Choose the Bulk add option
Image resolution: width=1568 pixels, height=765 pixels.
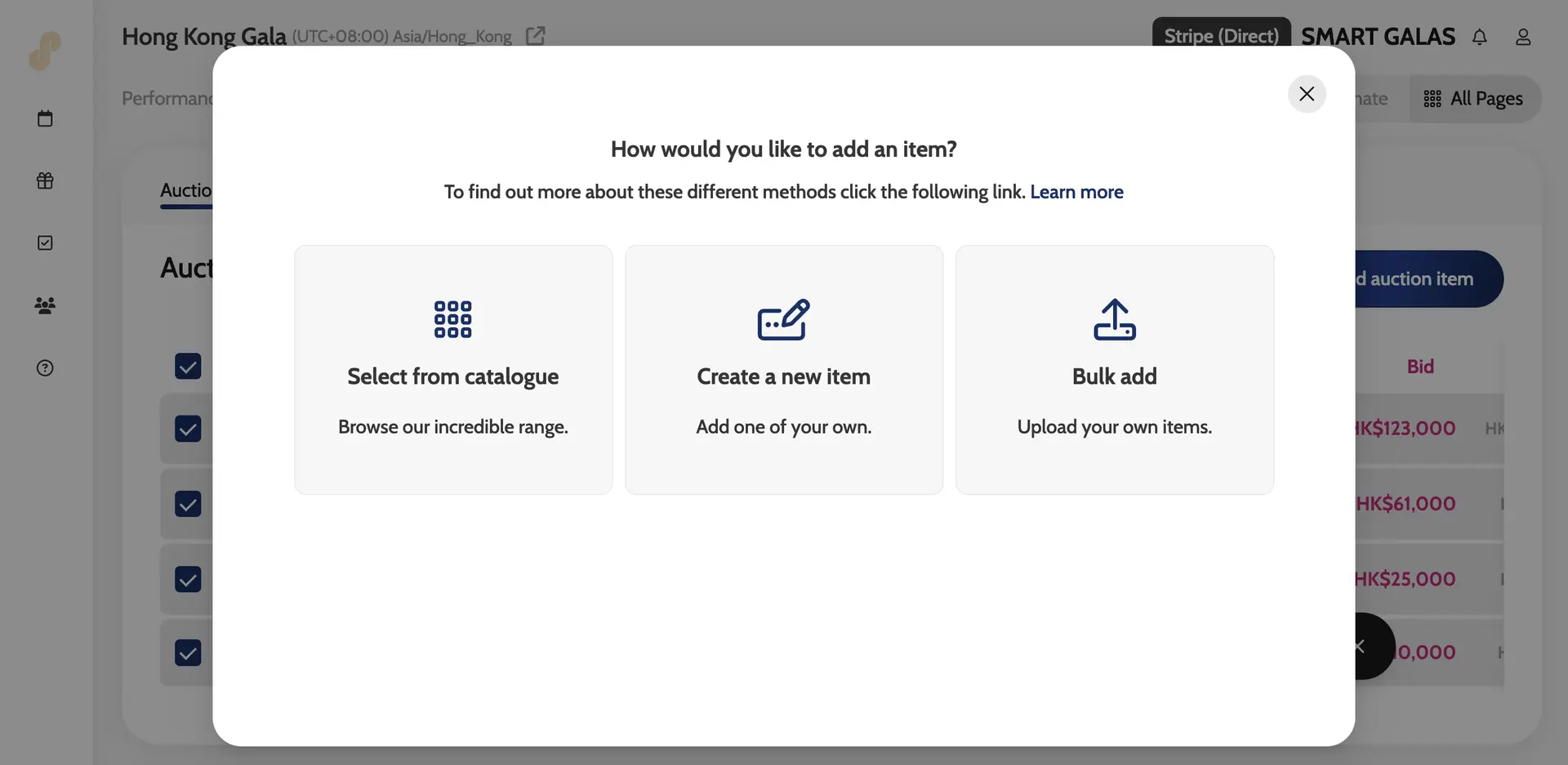pyautogui.click(x=1114, y=369)
